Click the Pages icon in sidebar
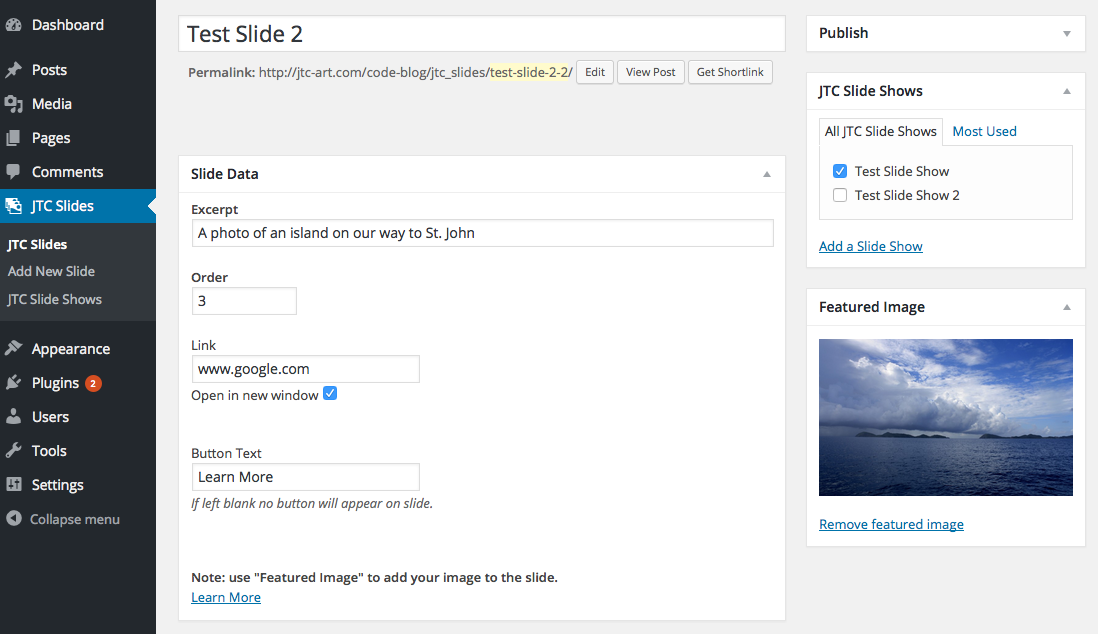 14,138
